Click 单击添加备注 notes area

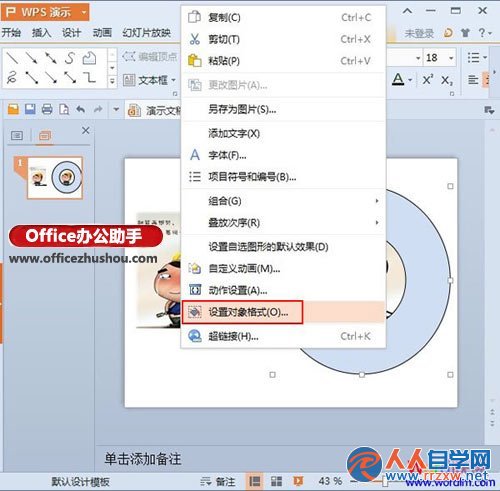[143, 459]
